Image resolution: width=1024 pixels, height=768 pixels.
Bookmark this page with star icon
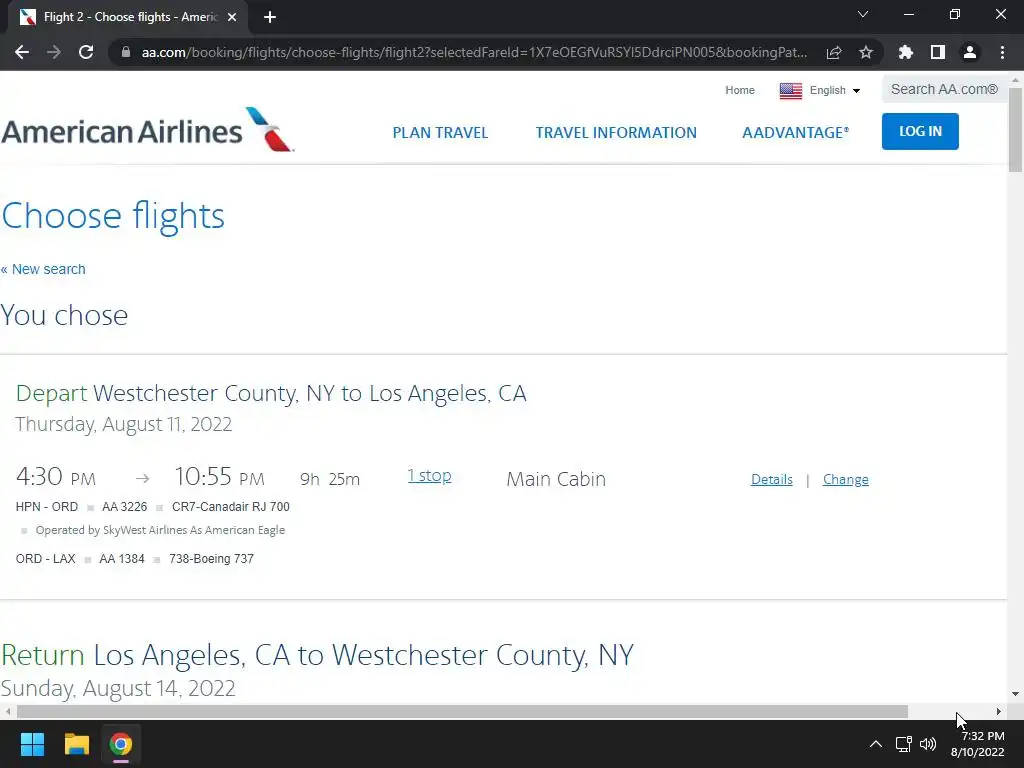[866, 52]
